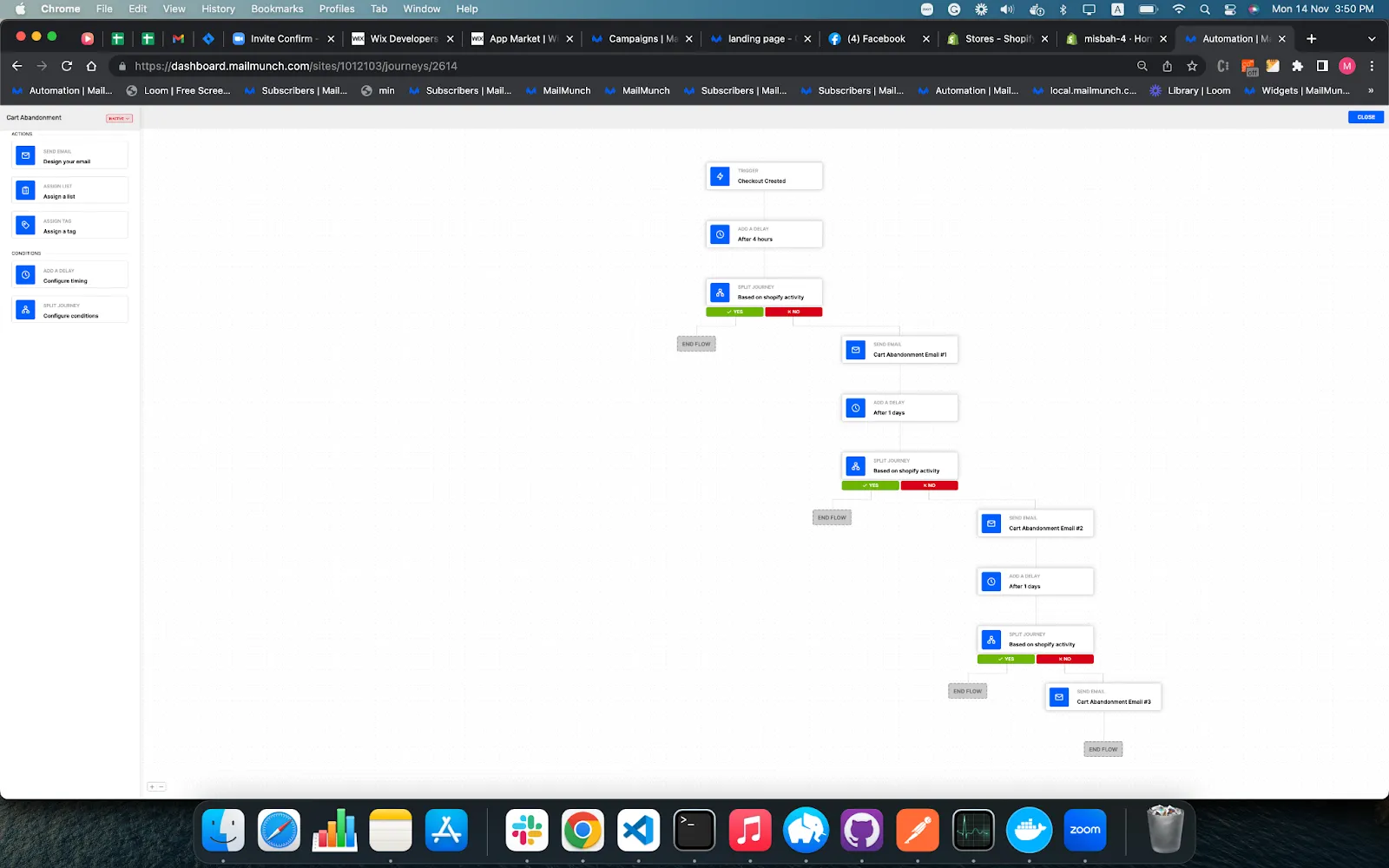The height and width of the screenshot is (868, 1389).
Task: Click split icon on first Based on shopify activity node
Action: click(720, 293)
